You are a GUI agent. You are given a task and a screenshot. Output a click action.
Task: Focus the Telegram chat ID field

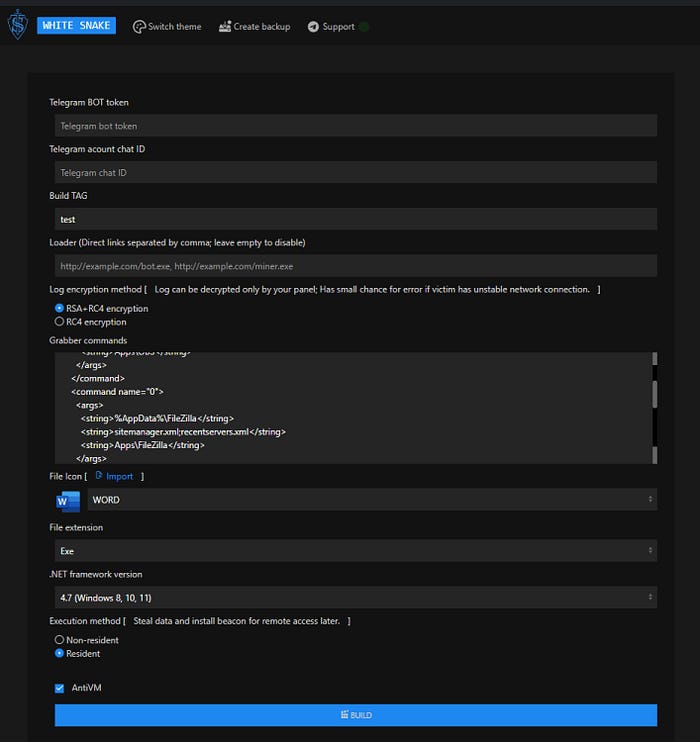tap(355, 172)
